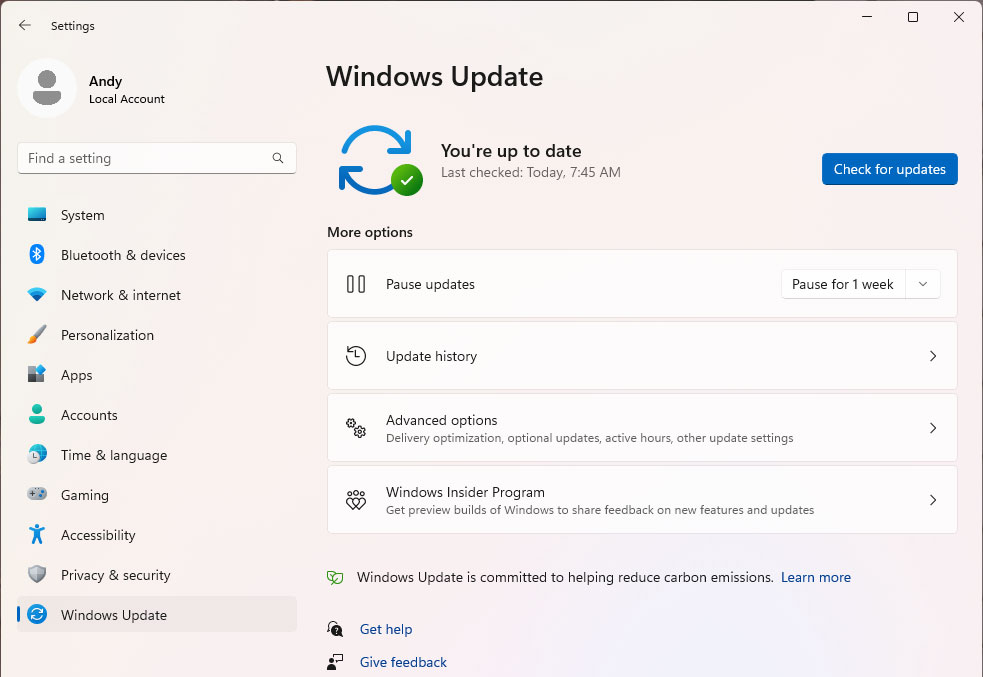This screenshot has height=677, width=983.
Task: Click the Windows Update sidebar sync icon
Action: click(37, 614)
